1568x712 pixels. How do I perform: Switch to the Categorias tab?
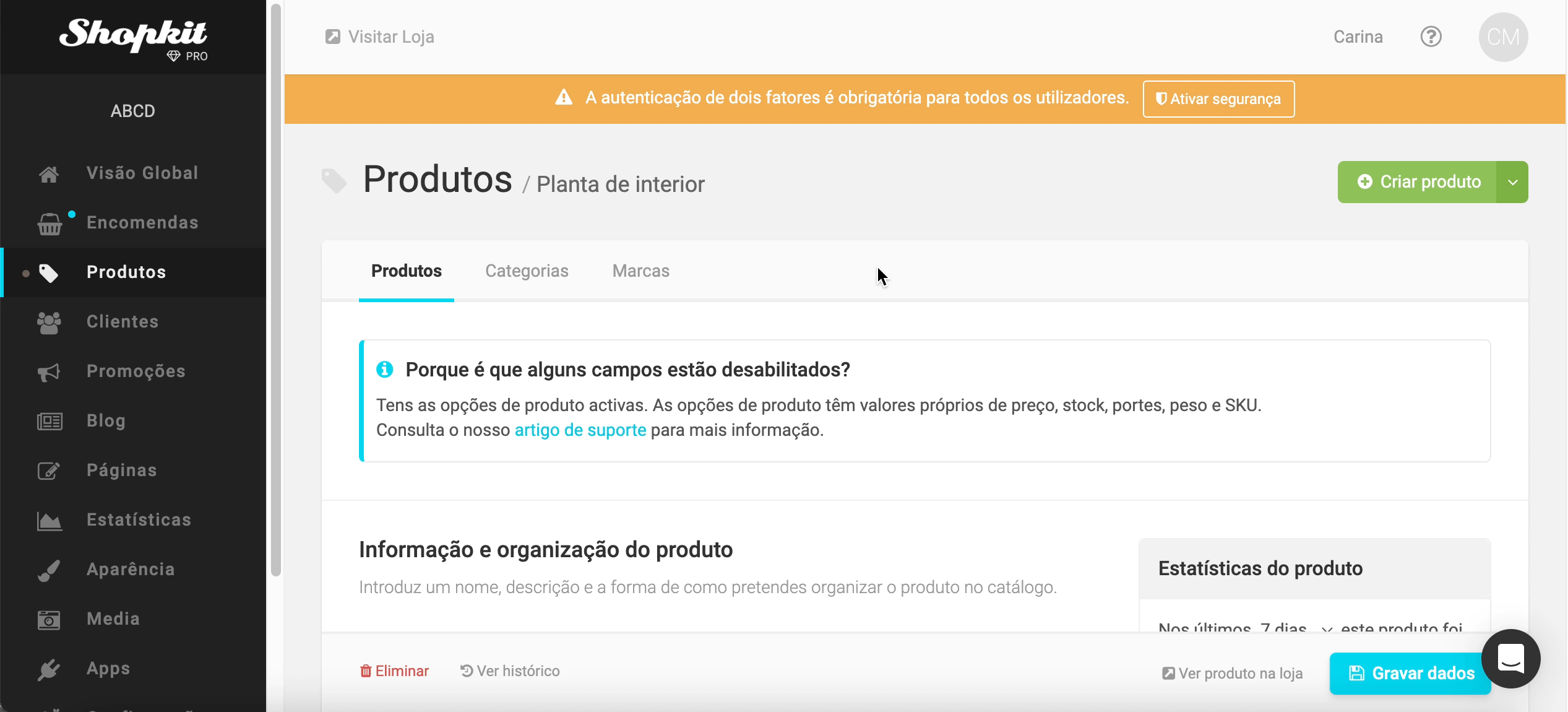click(x=526, y=271)
